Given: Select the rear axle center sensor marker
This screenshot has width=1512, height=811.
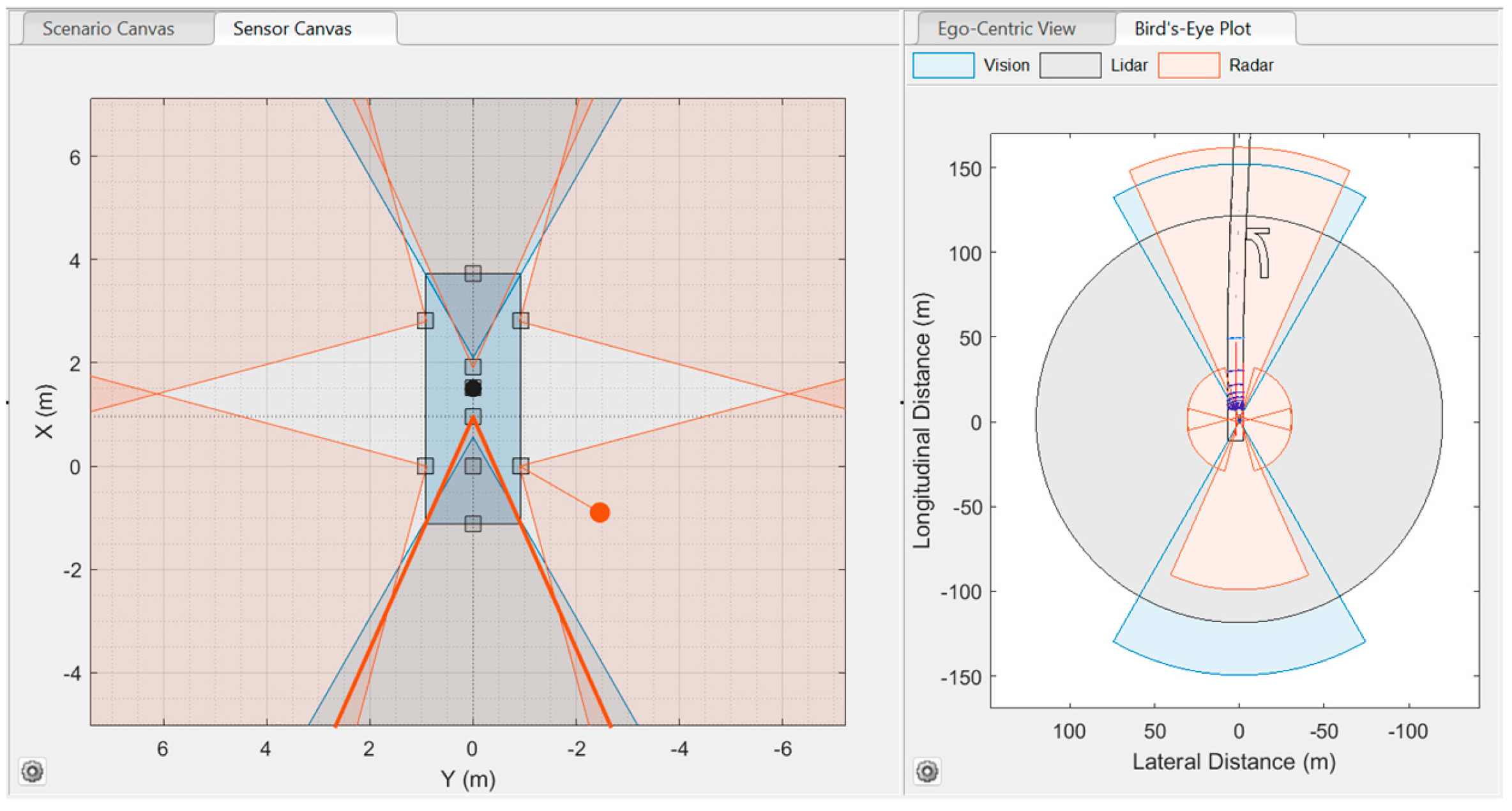Looking at the screenshot, I should point(472,466).
